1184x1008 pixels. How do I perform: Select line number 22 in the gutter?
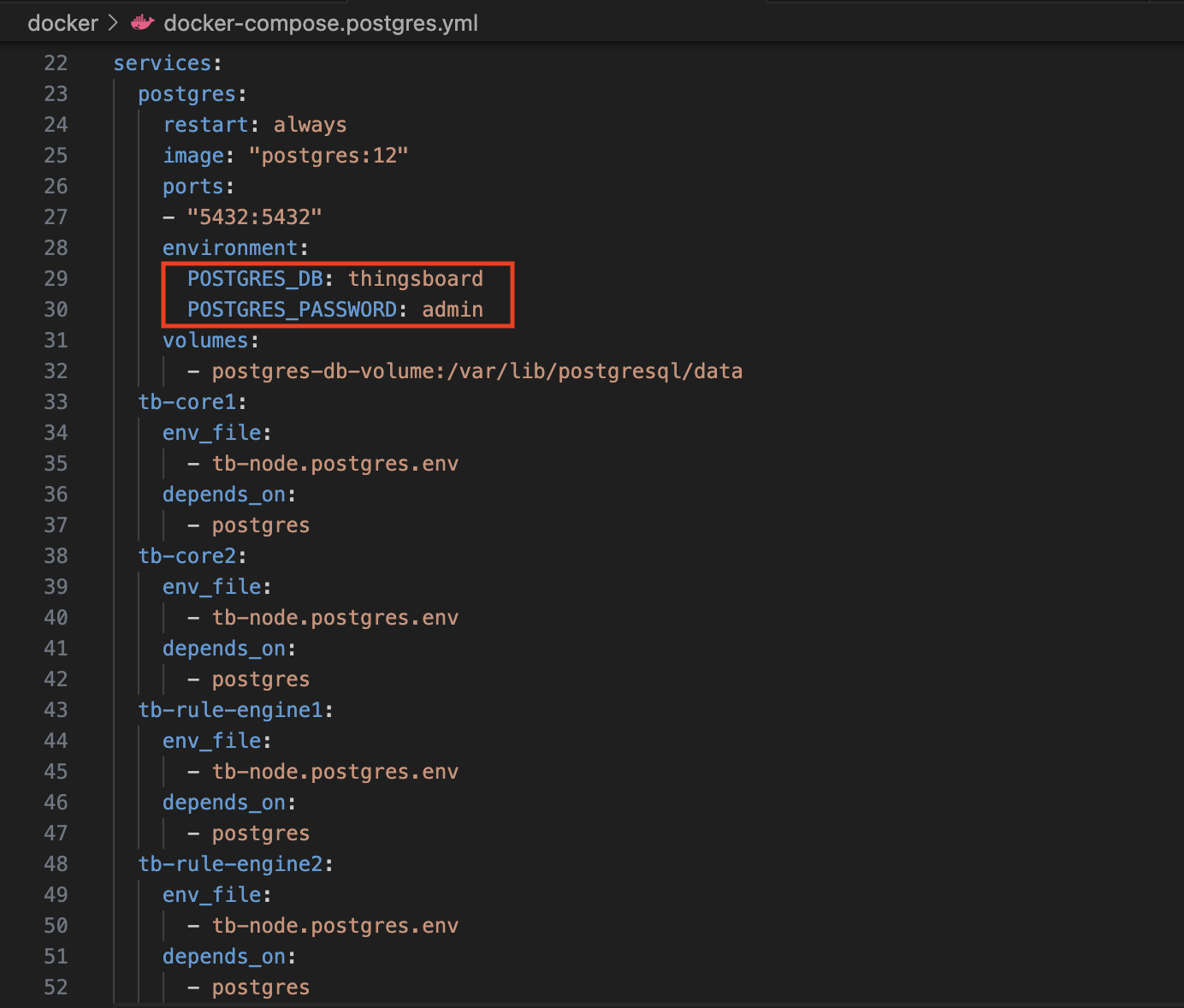tap(56, 63)
